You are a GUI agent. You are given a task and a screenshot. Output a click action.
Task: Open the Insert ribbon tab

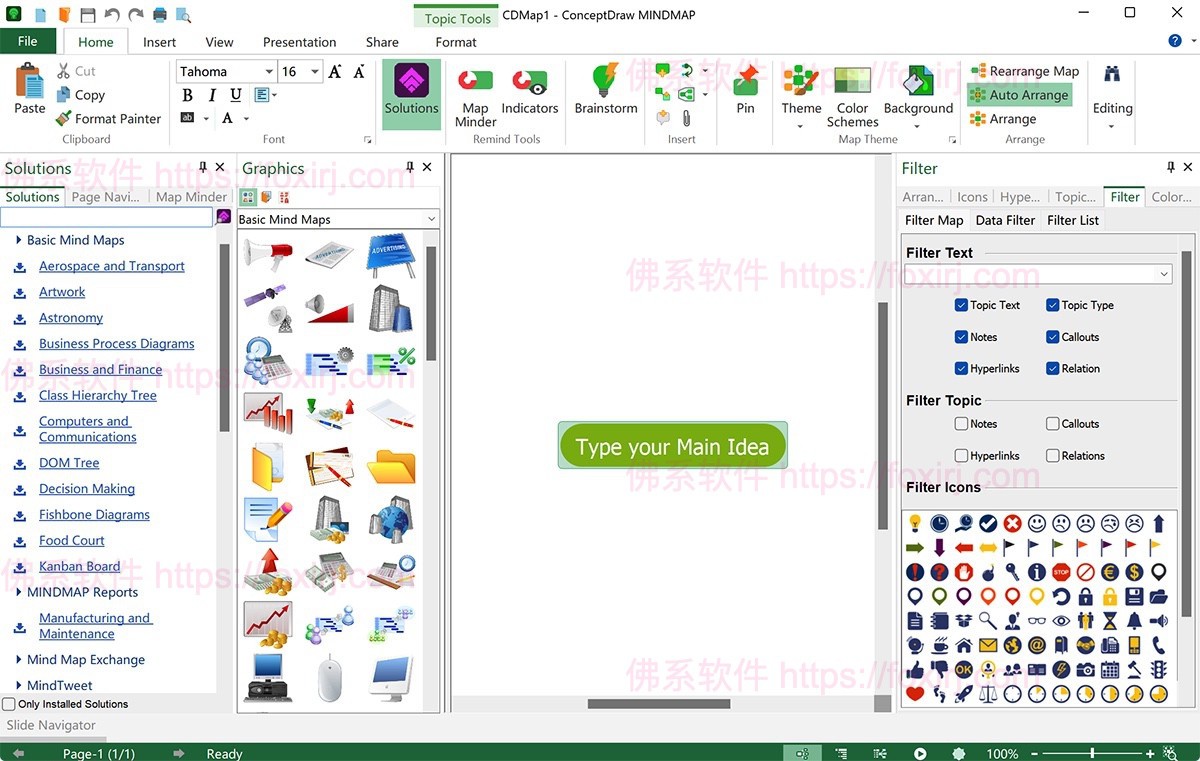point(159,42)
